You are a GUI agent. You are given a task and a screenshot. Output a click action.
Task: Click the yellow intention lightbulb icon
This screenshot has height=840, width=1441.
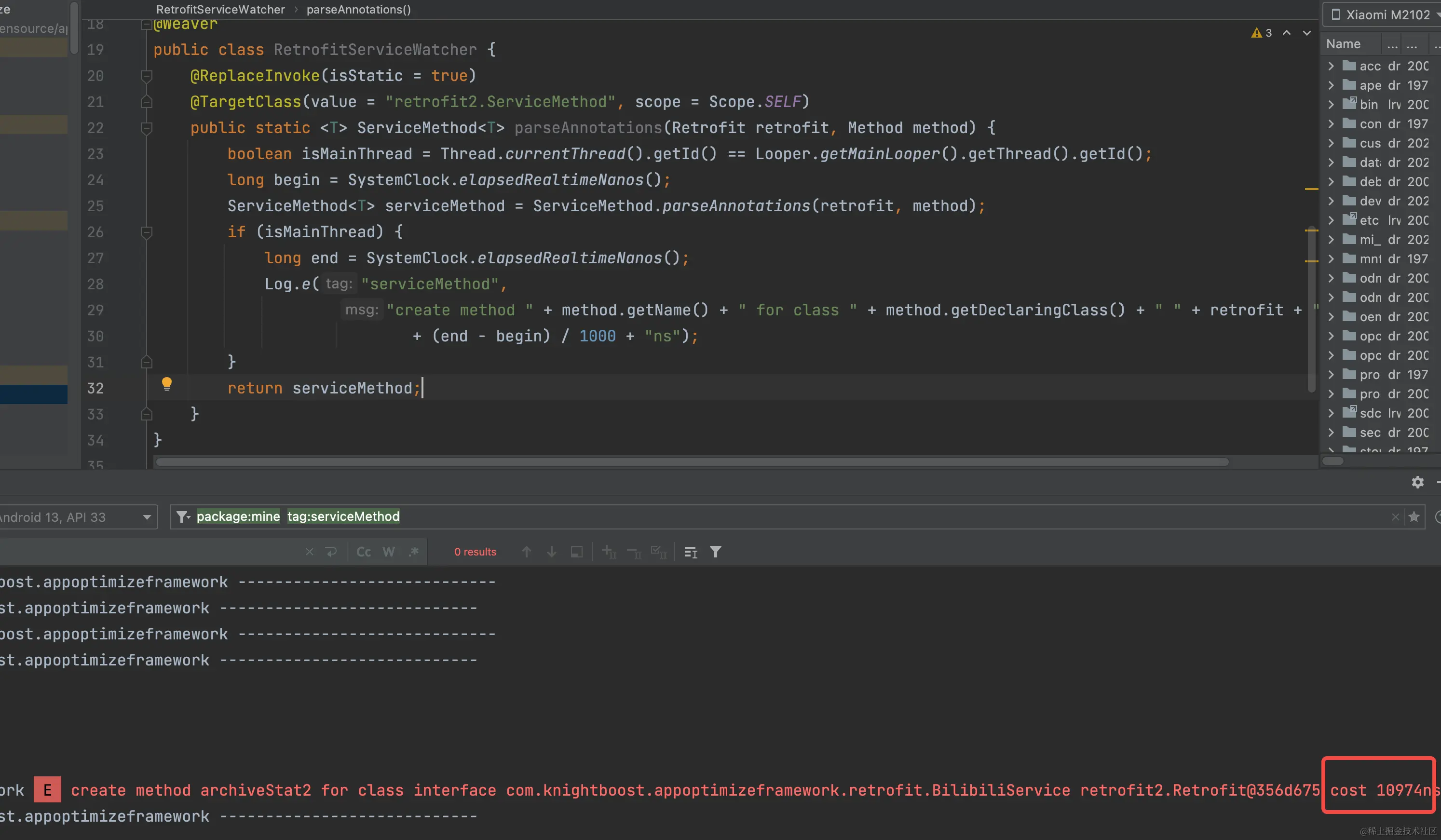pos(166,384)
